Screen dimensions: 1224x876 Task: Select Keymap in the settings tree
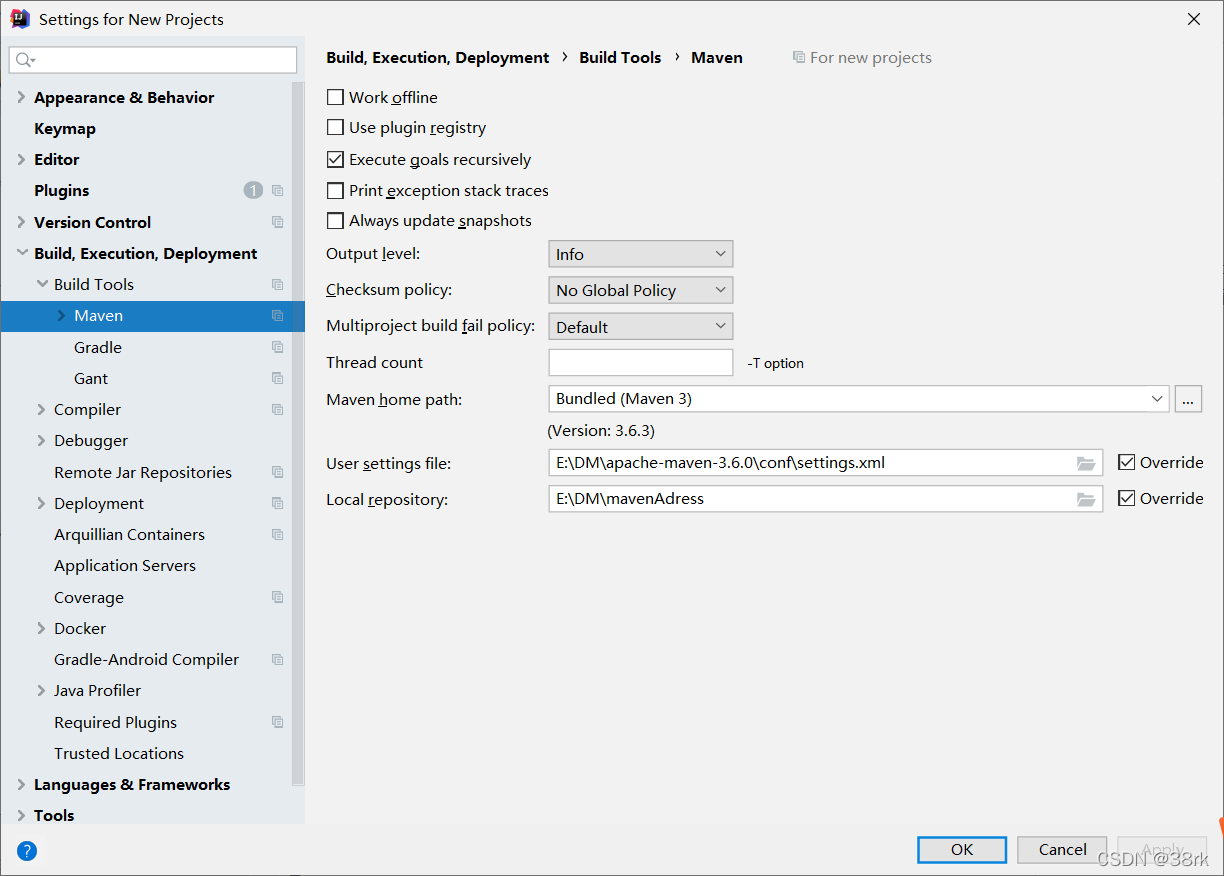click(x=65, y=128)
